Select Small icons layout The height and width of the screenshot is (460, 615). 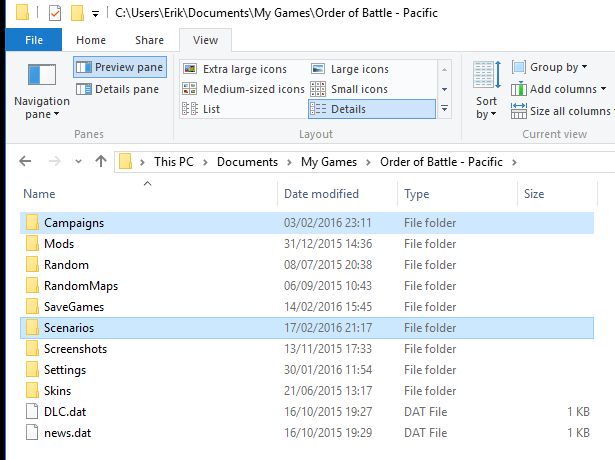(x=349, y=89)
